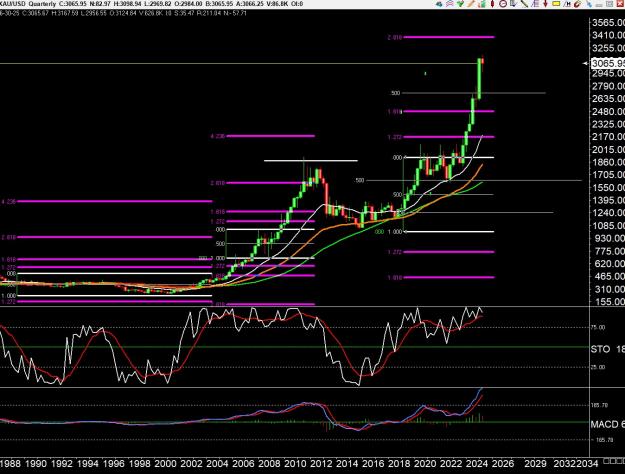Click the teal arrow icon in the chart toolbar
This screenshot has height=474, width=625.
[x=439, y=4]
